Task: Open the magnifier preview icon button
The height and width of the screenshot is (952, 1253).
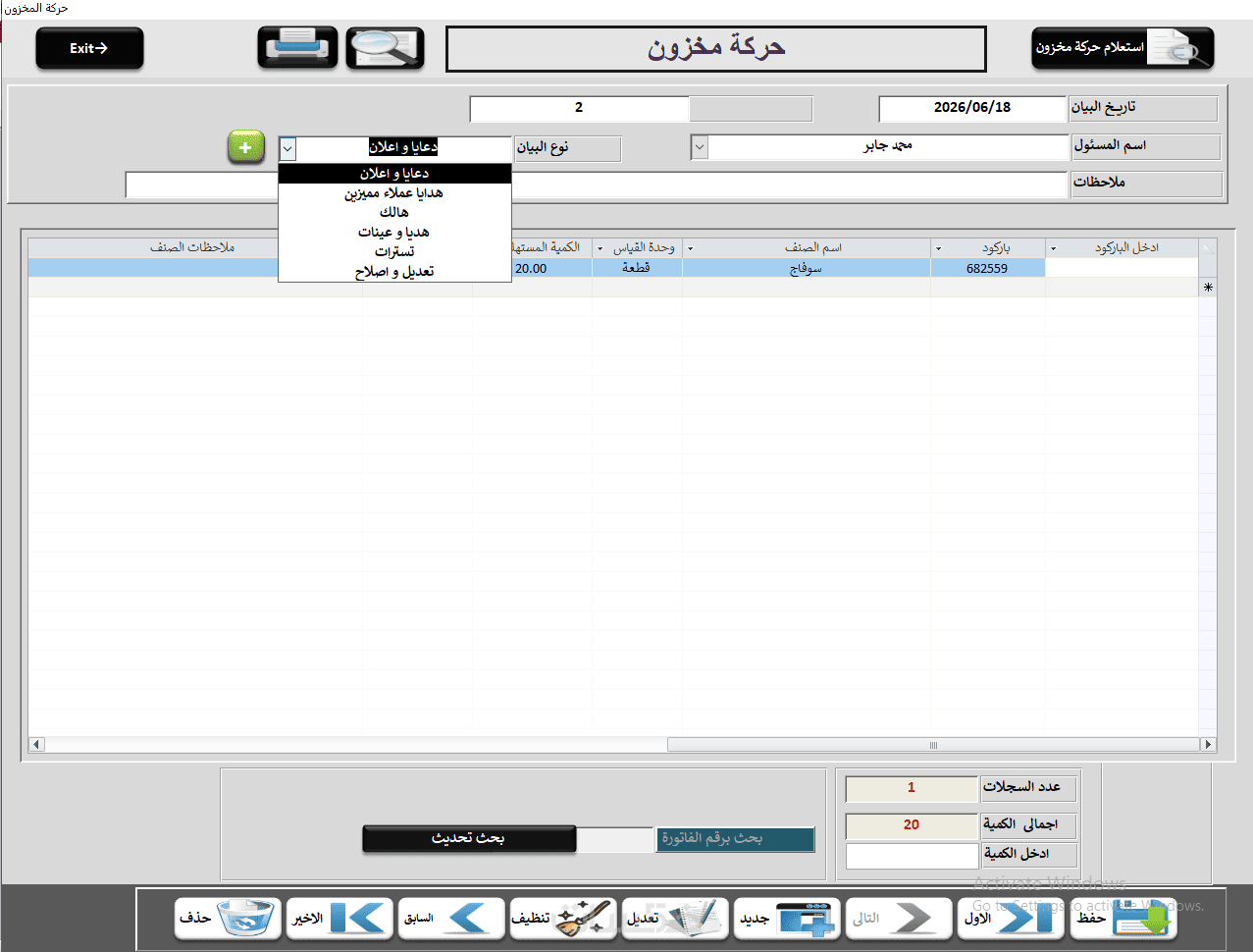Action: click(x=386, y=48)
